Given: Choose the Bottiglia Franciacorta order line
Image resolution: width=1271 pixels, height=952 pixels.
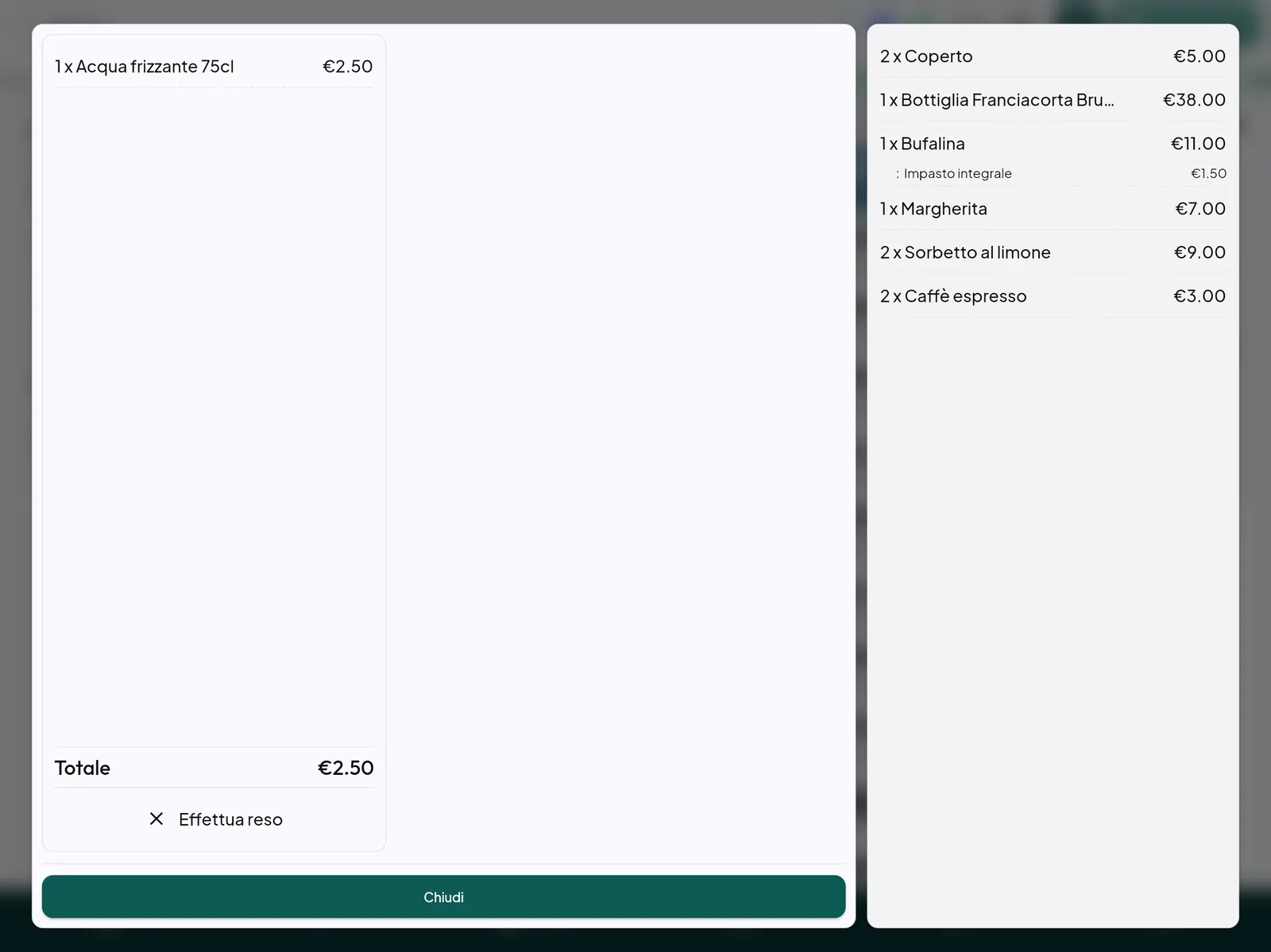Looking at the screenshot, I should (1053, 100).
